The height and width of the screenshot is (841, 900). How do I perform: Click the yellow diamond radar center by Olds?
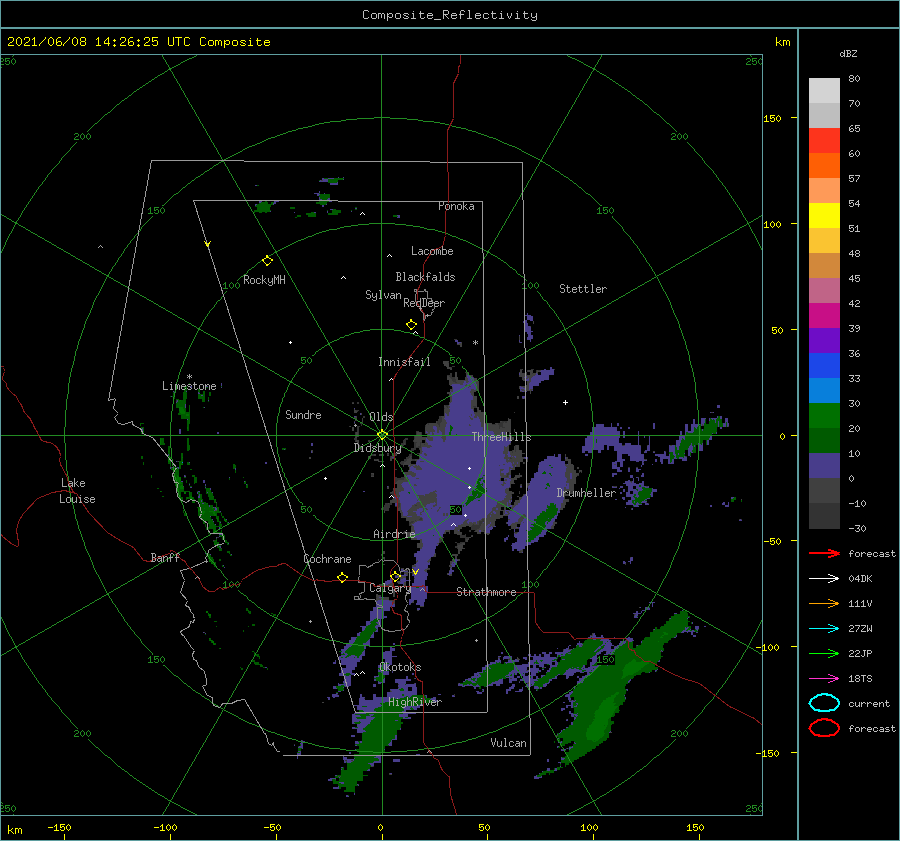pos(382,435)
